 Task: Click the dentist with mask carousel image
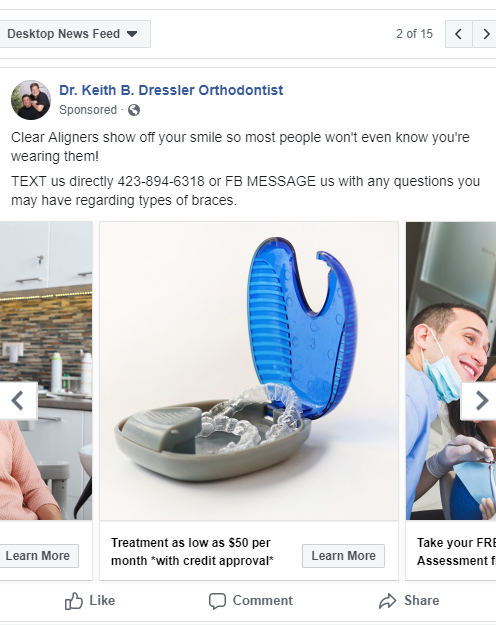[x=451, y=371]
